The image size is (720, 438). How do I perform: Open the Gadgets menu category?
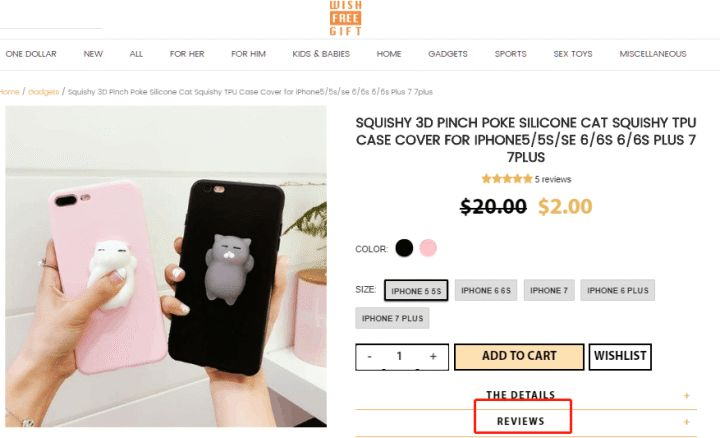coord(448,54)
